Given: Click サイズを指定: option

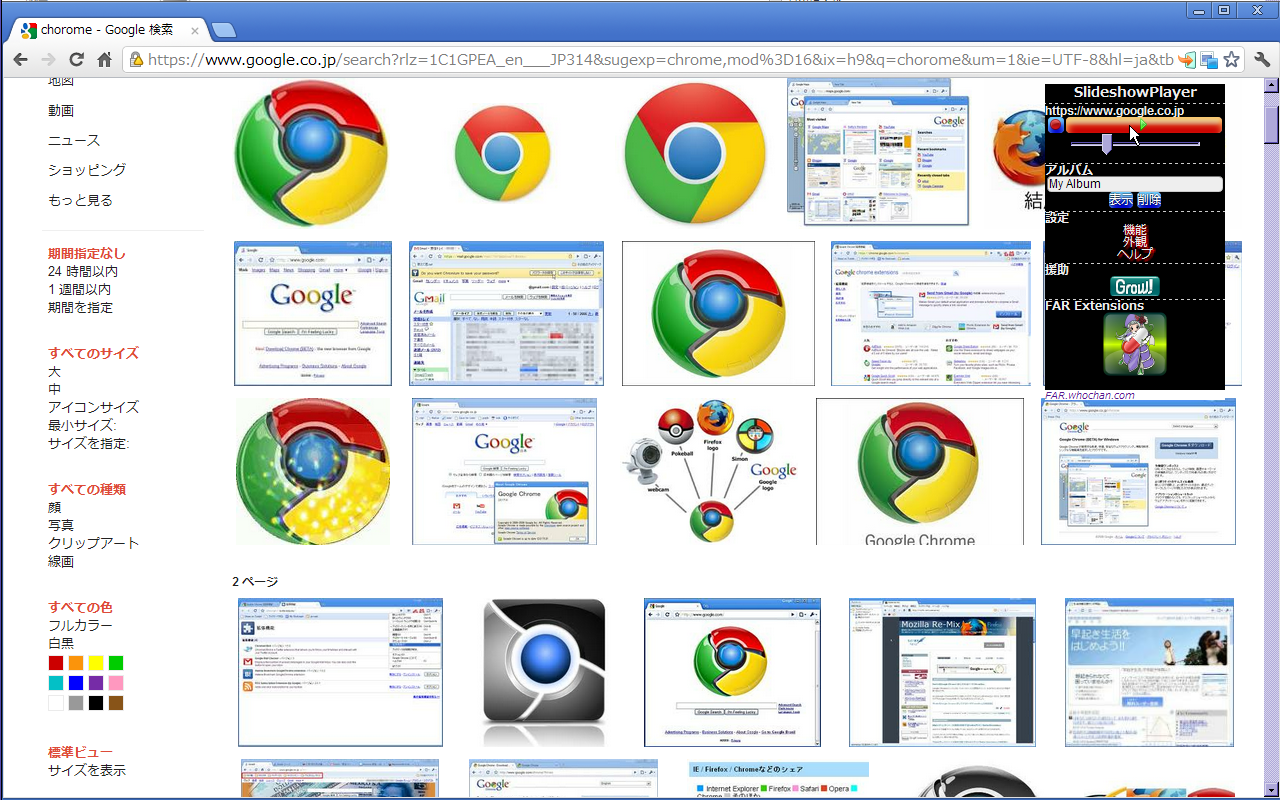Looking at the screenshot, I should pyautogui.click(x=89, y=443).
